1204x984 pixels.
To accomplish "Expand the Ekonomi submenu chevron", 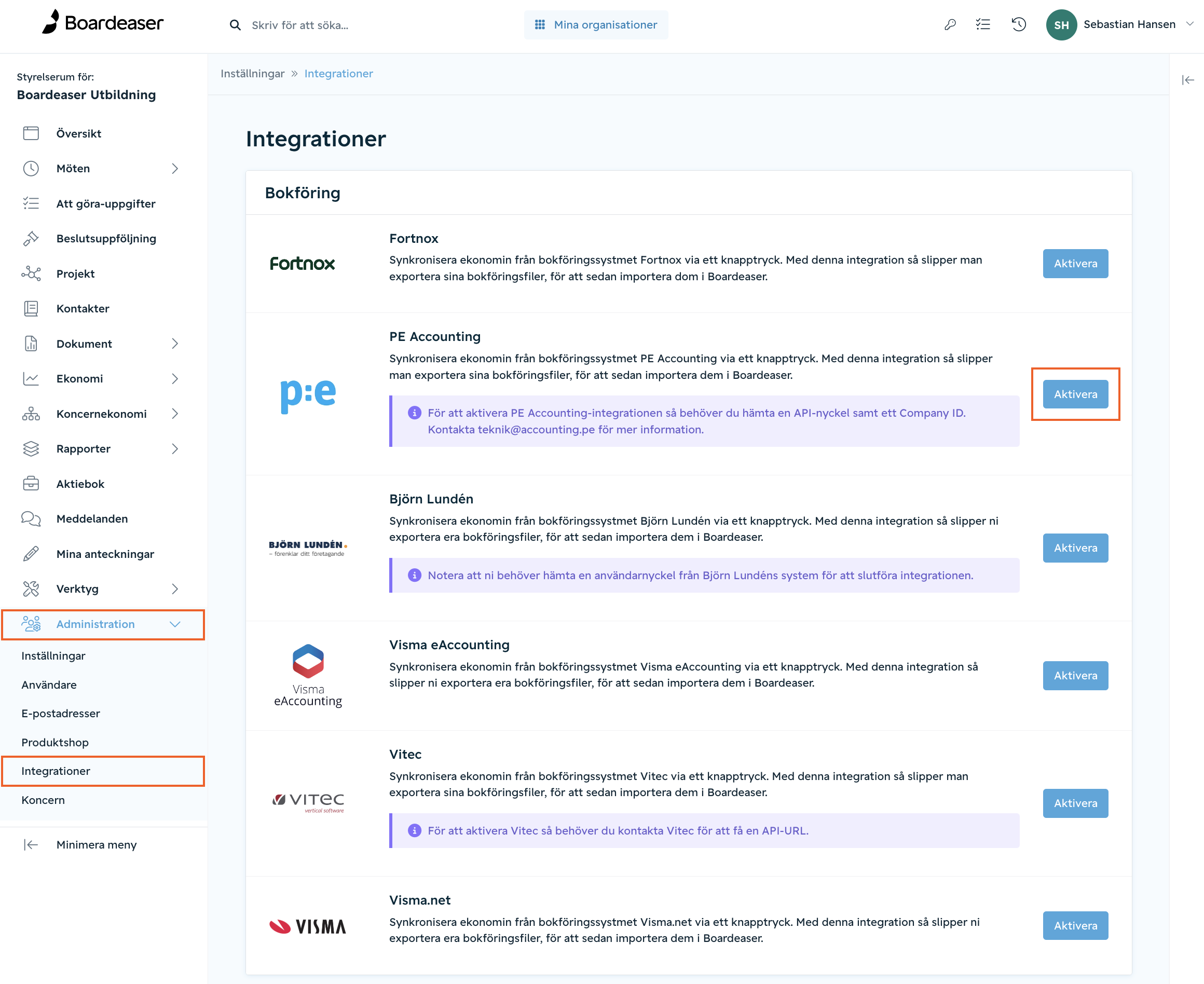I will [x=174, y=379].
